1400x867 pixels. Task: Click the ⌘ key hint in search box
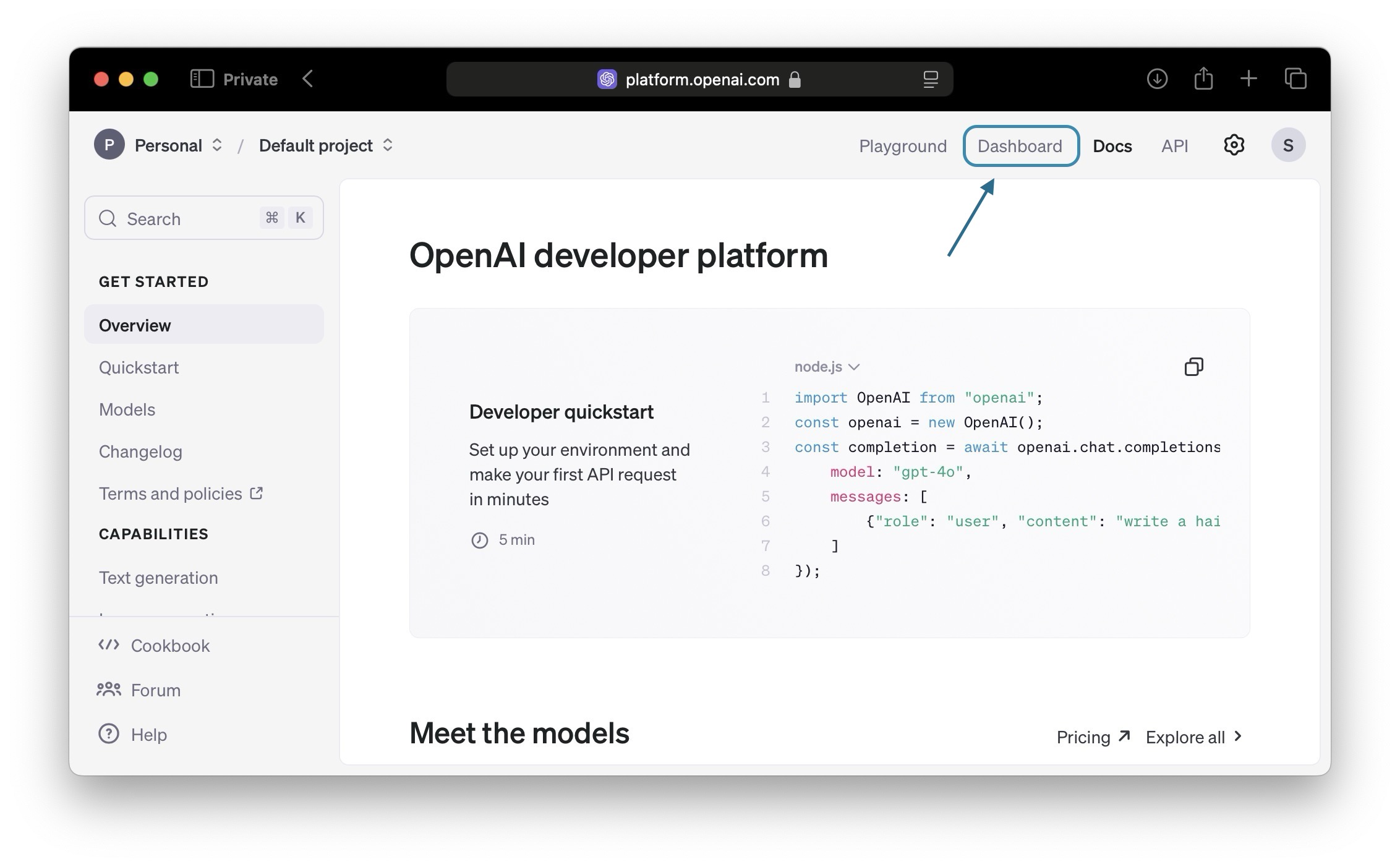point(271,217)
